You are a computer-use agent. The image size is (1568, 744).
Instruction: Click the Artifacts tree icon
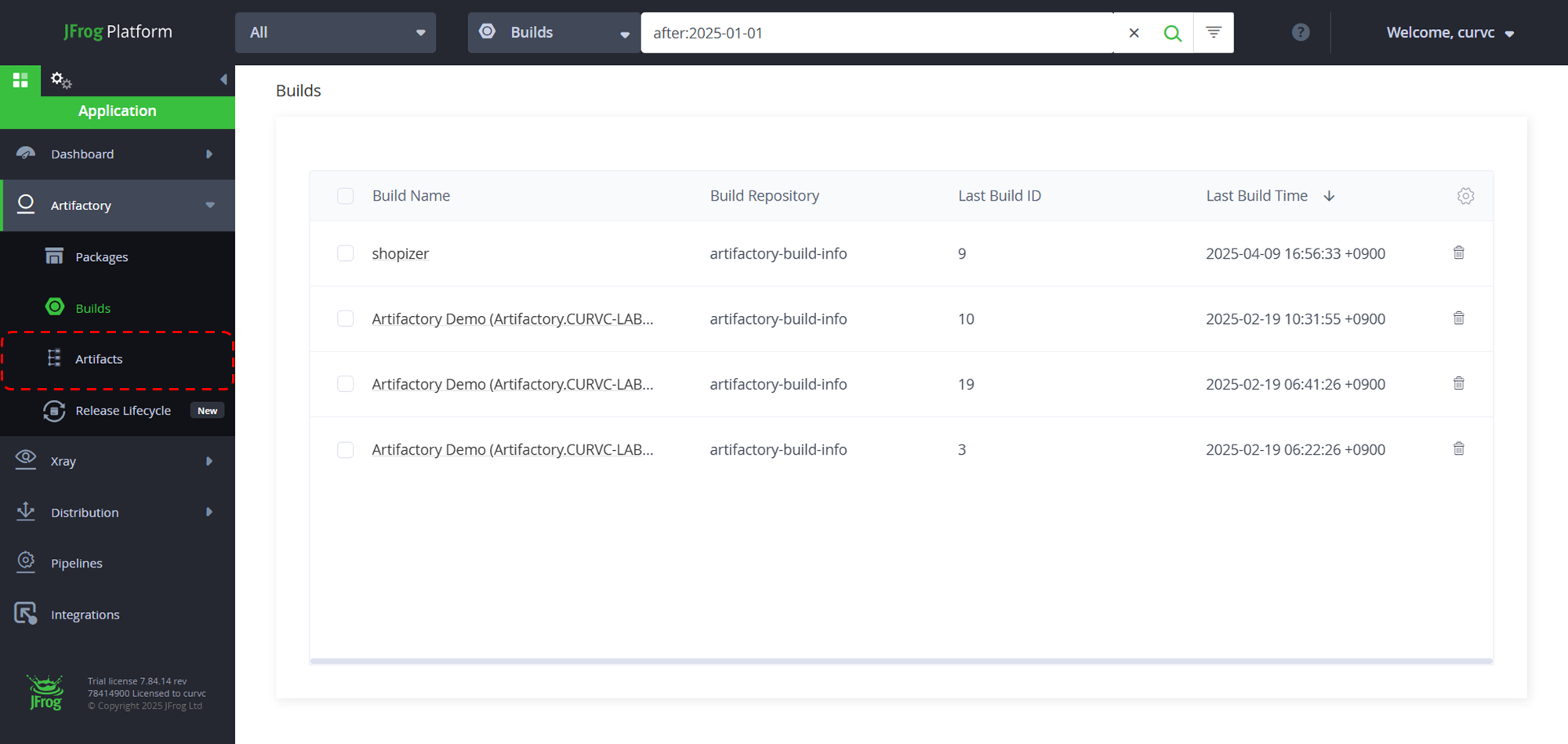coord(54,358)
